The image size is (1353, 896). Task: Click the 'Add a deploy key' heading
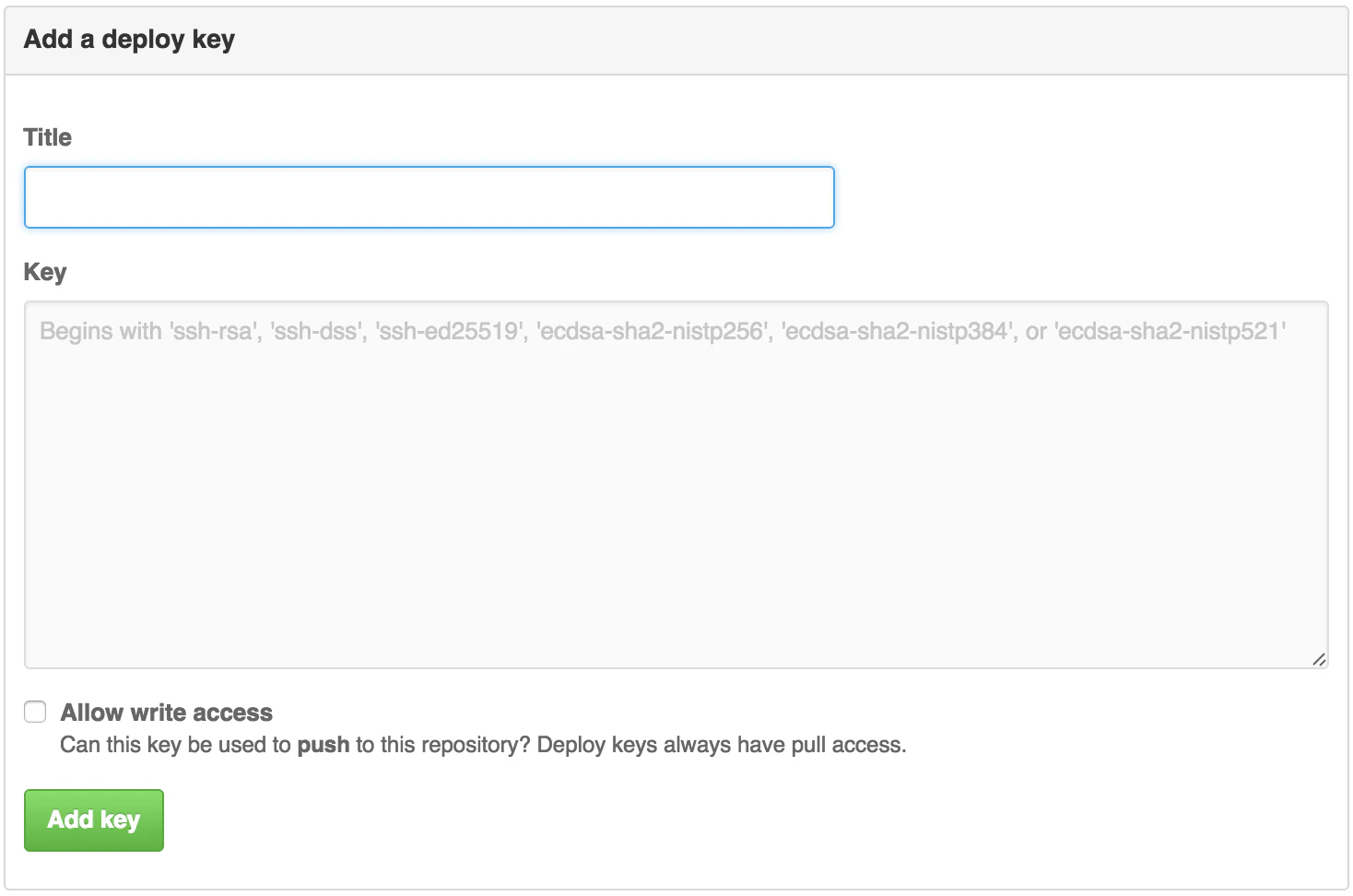(x=130, y=40)
